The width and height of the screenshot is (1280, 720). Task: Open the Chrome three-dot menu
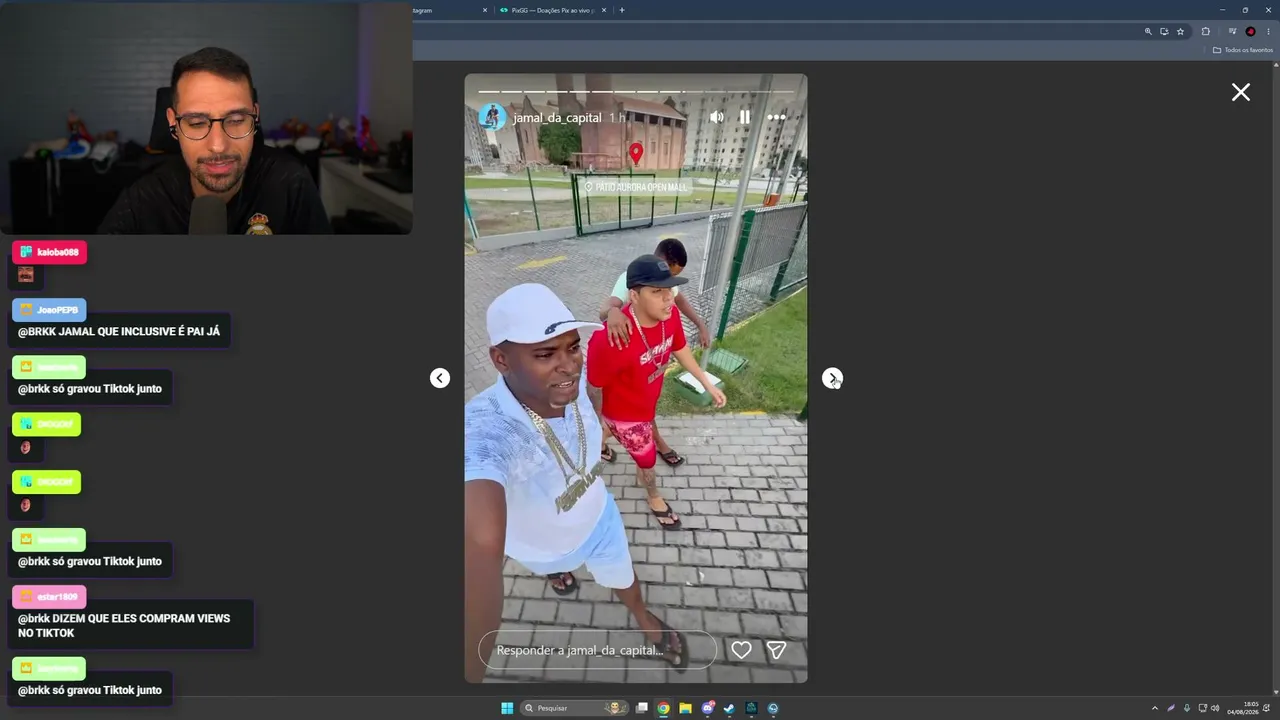click(x=1268, y=31)
